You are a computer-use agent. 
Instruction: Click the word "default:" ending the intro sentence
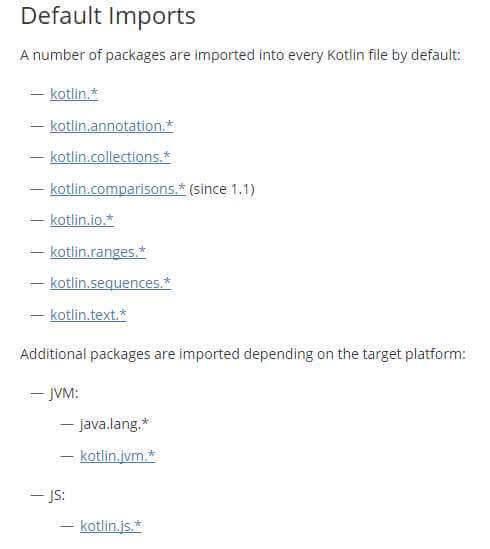435,55
